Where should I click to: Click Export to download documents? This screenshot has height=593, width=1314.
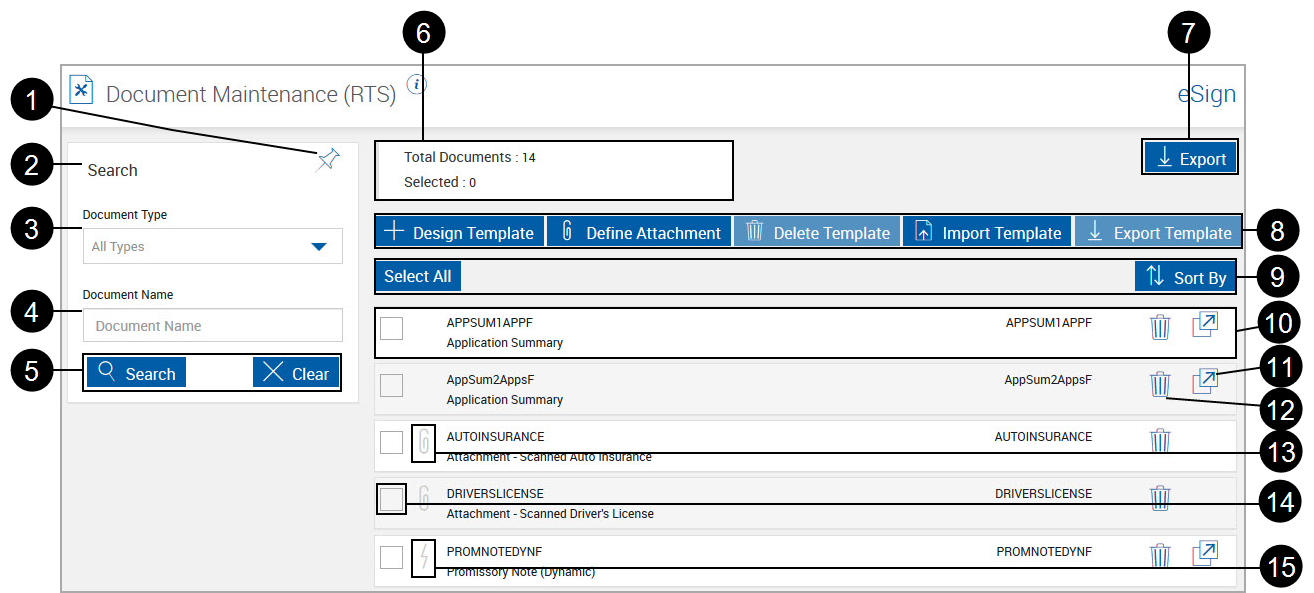[1189, 156]
